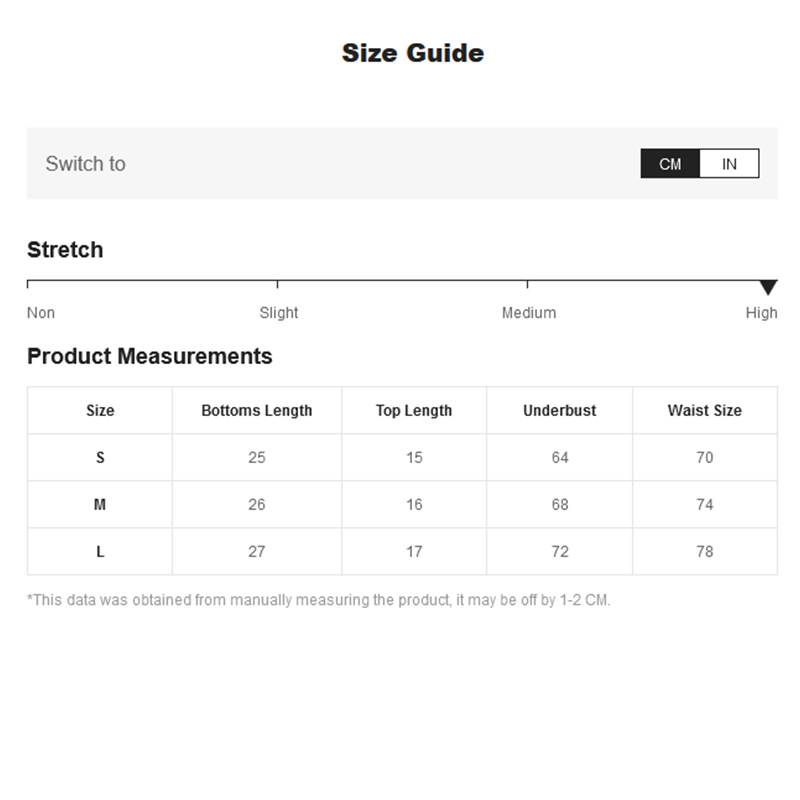Click the Underbust column header

(560, 410)
